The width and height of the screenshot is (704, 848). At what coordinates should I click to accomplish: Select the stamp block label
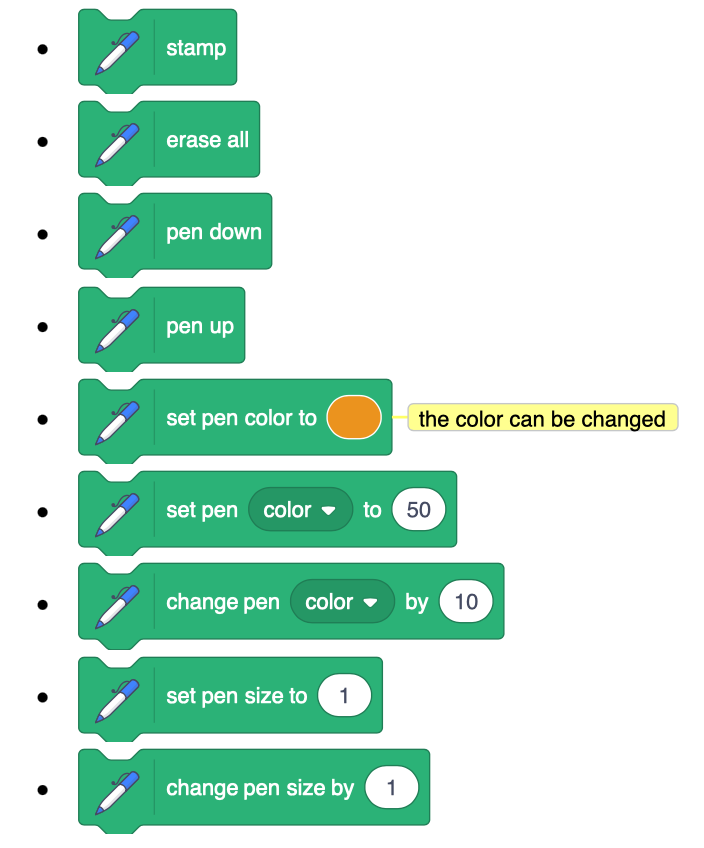click(x=196, y=49)
